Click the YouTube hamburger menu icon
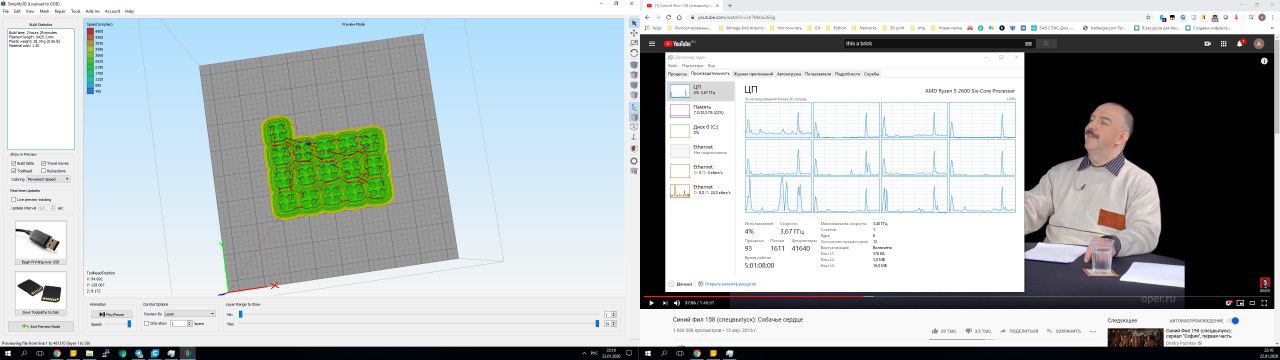1280x360 pixels. point(653,44)
